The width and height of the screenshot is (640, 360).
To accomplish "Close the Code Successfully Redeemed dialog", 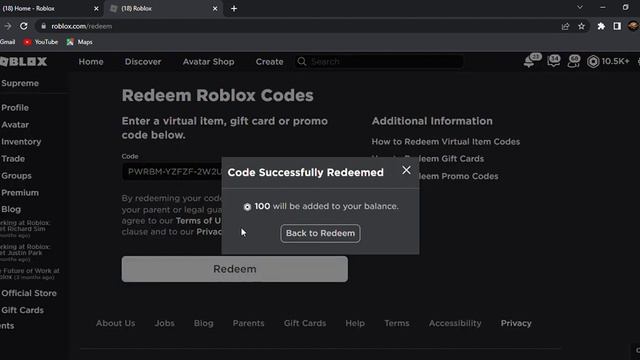I will click(406, 170).
